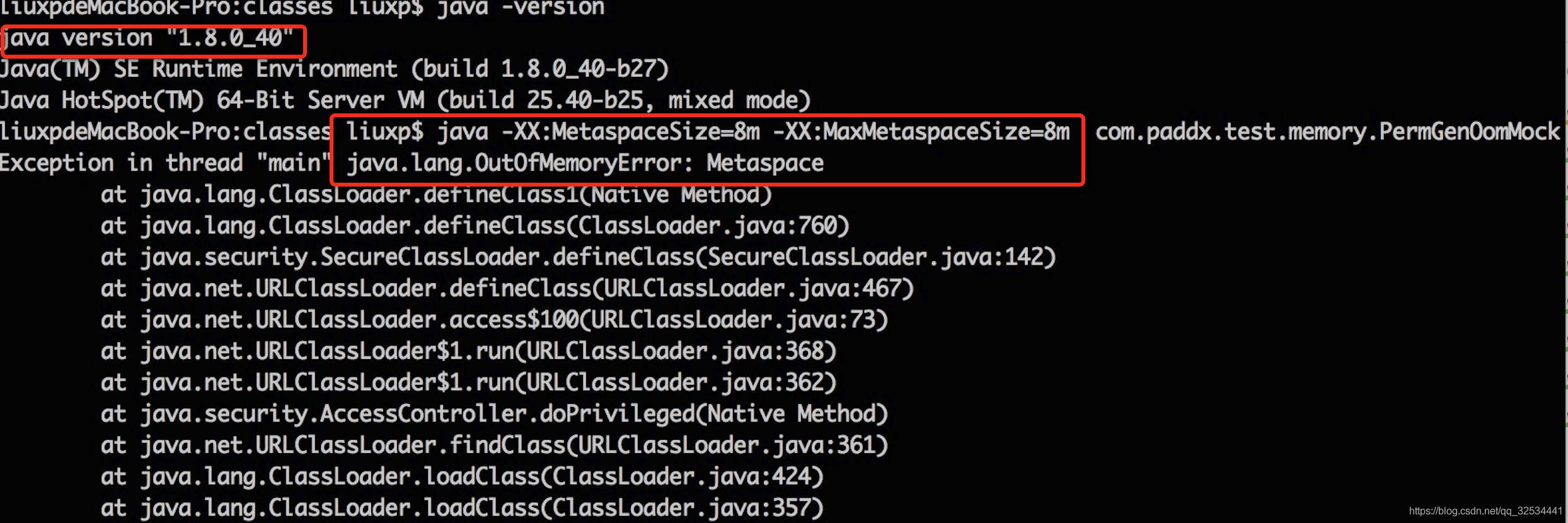Click the com.paddx.test.memory.PermGenOomMock class name
Image resolution: width=1568 pixels, height=523 pixels.
1328,132
